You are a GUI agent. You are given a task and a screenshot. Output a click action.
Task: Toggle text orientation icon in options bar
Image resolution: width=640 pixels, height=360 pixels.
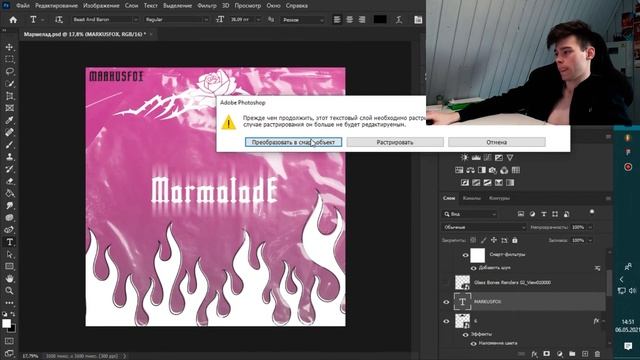[59, 20]
